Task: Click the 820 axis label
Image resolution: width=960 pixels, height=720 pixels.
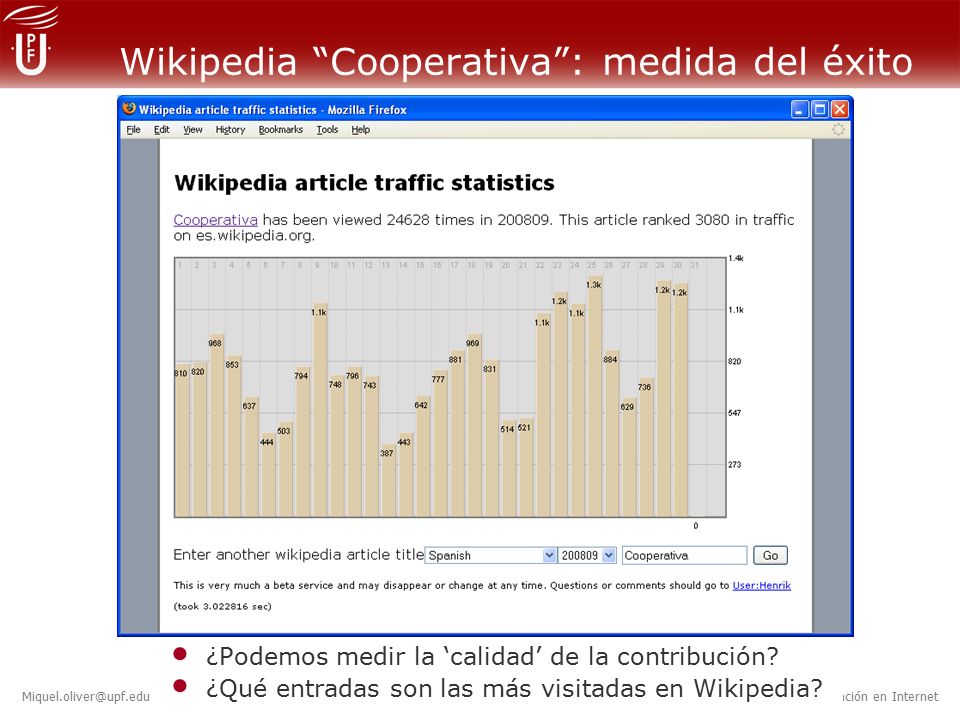Action: click(734, 361)
